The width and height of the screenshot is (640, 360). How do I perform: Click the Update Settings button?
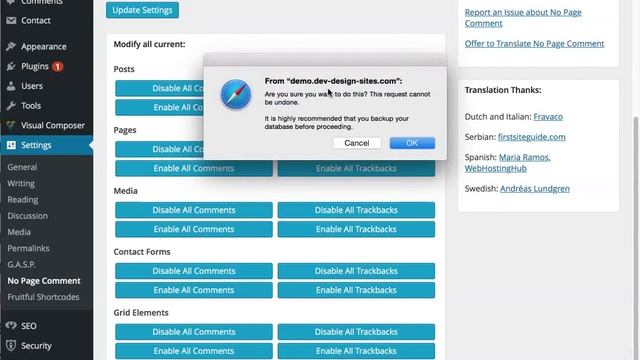click(142, 10)
